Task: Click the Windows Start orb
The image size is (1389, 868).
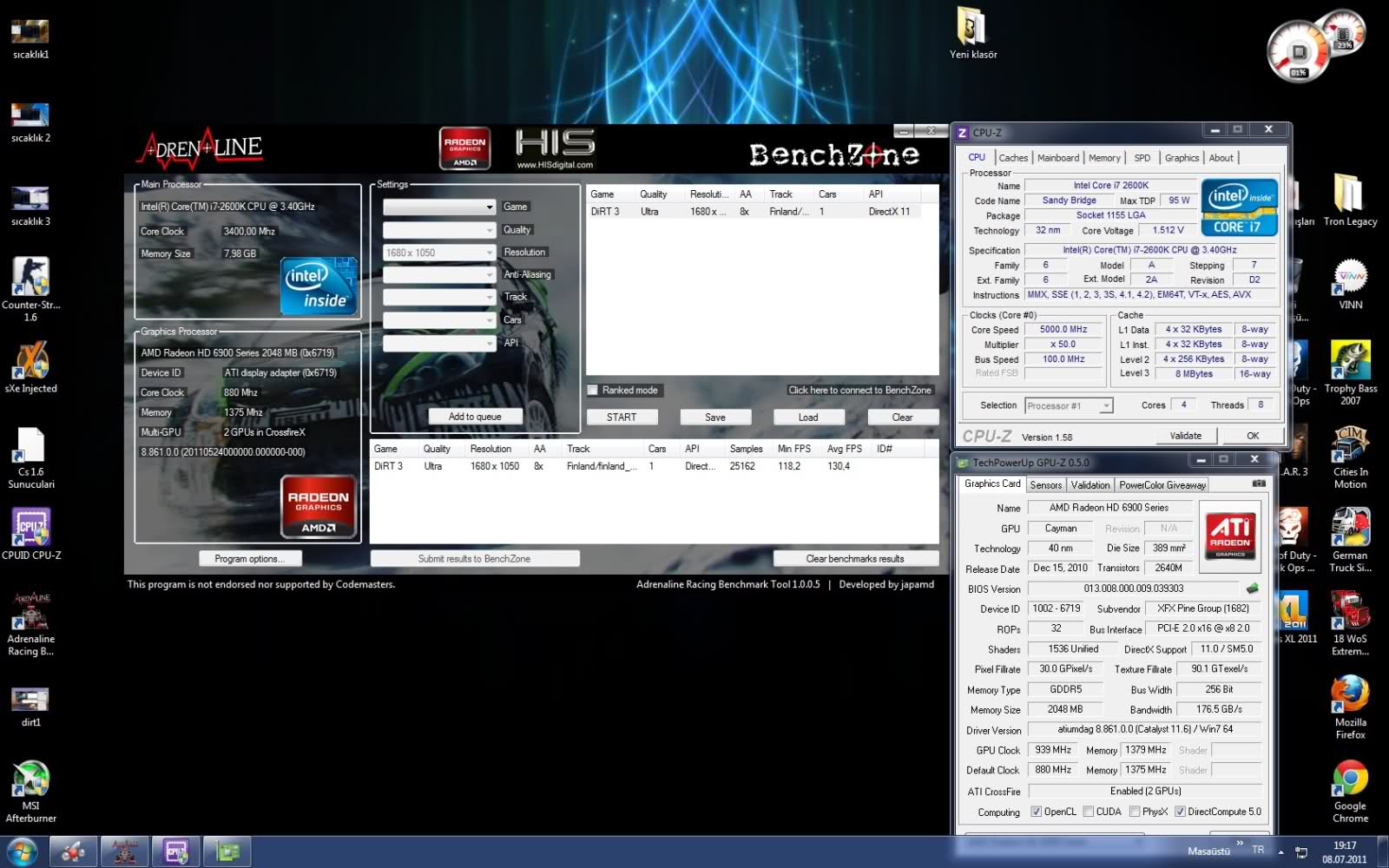Action: coord(21,852)
